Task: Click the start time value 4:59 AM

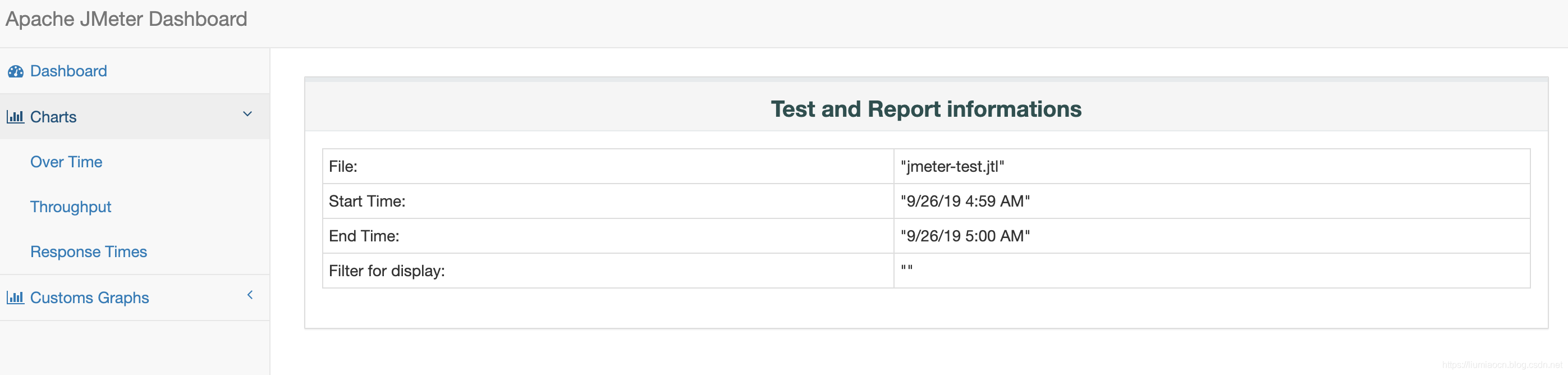Action: click(965, 202)
